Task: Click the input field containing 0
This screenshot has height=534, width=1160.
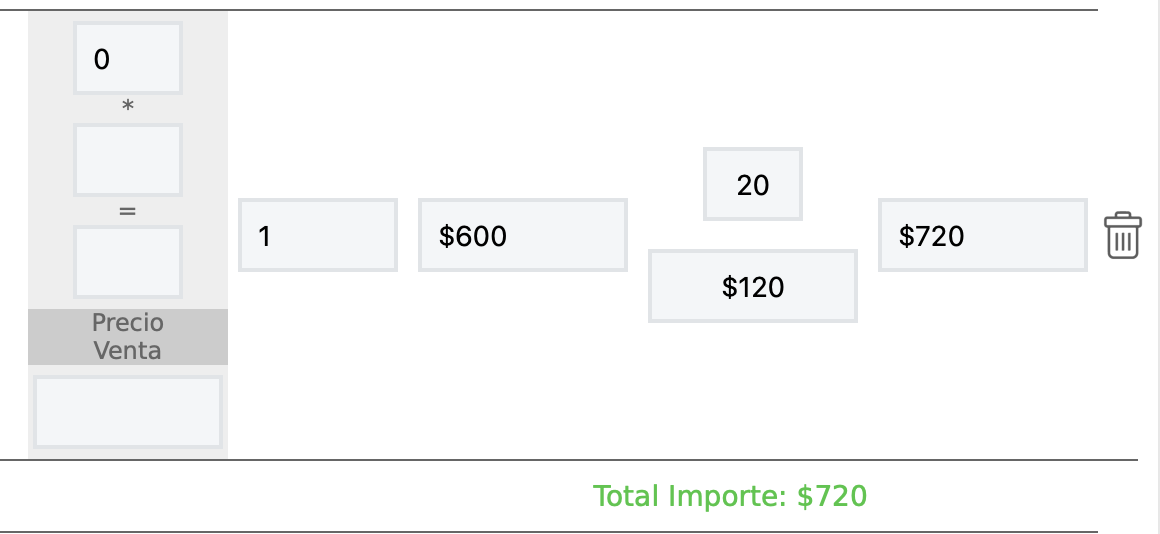Action: [128, 59]
